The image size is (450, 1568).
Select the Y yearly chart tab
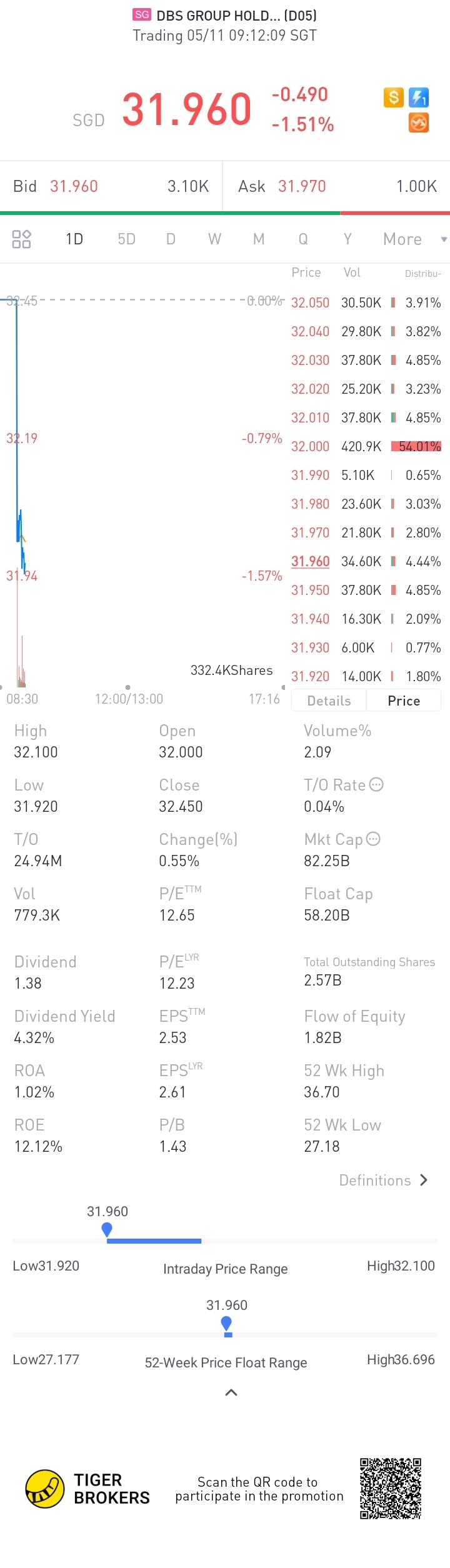347,239
